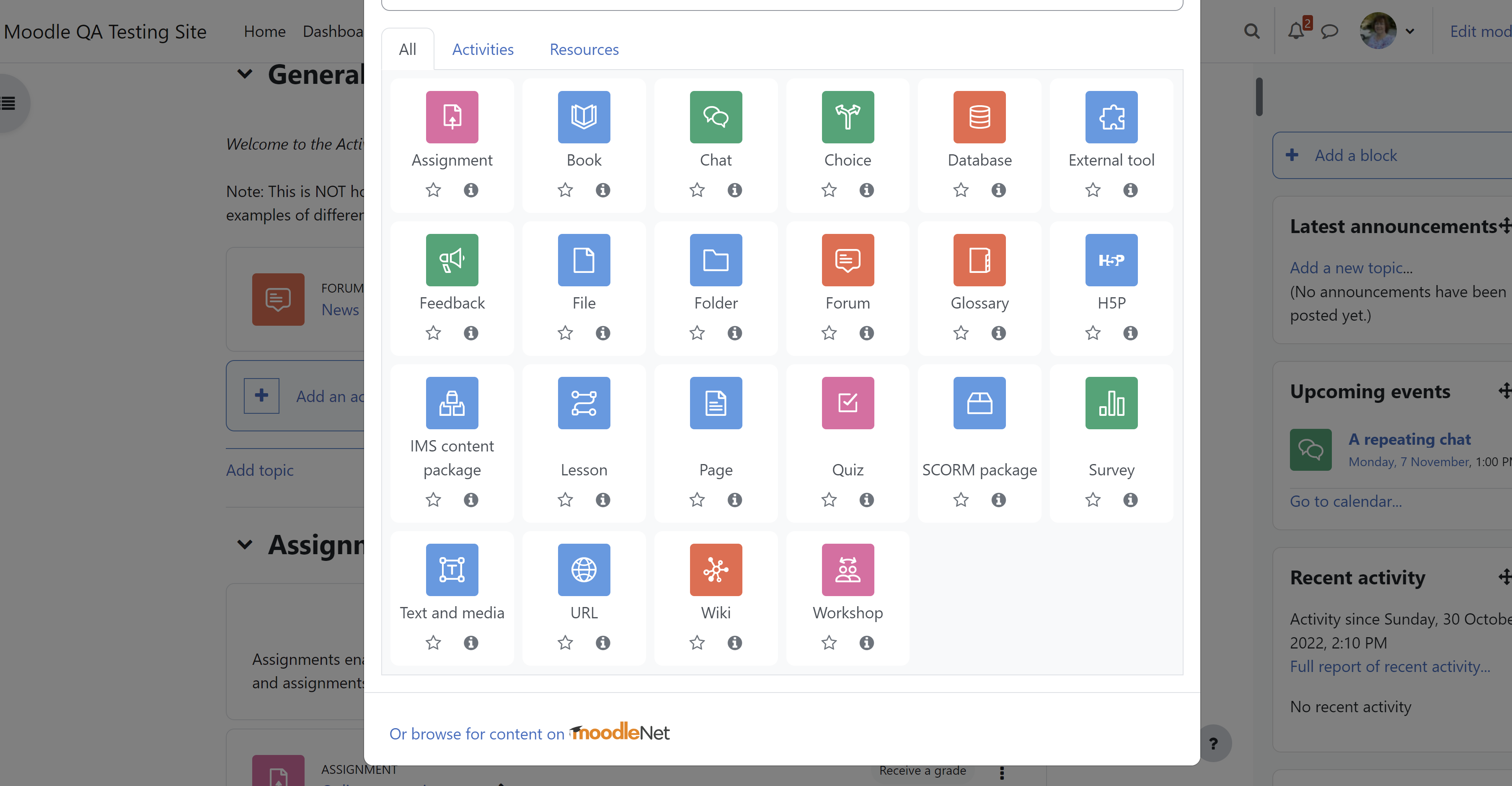The width and height of the screenshot is (1512, 786).
Task: Switch to the Resources tab
Action: tap(584, 49)
